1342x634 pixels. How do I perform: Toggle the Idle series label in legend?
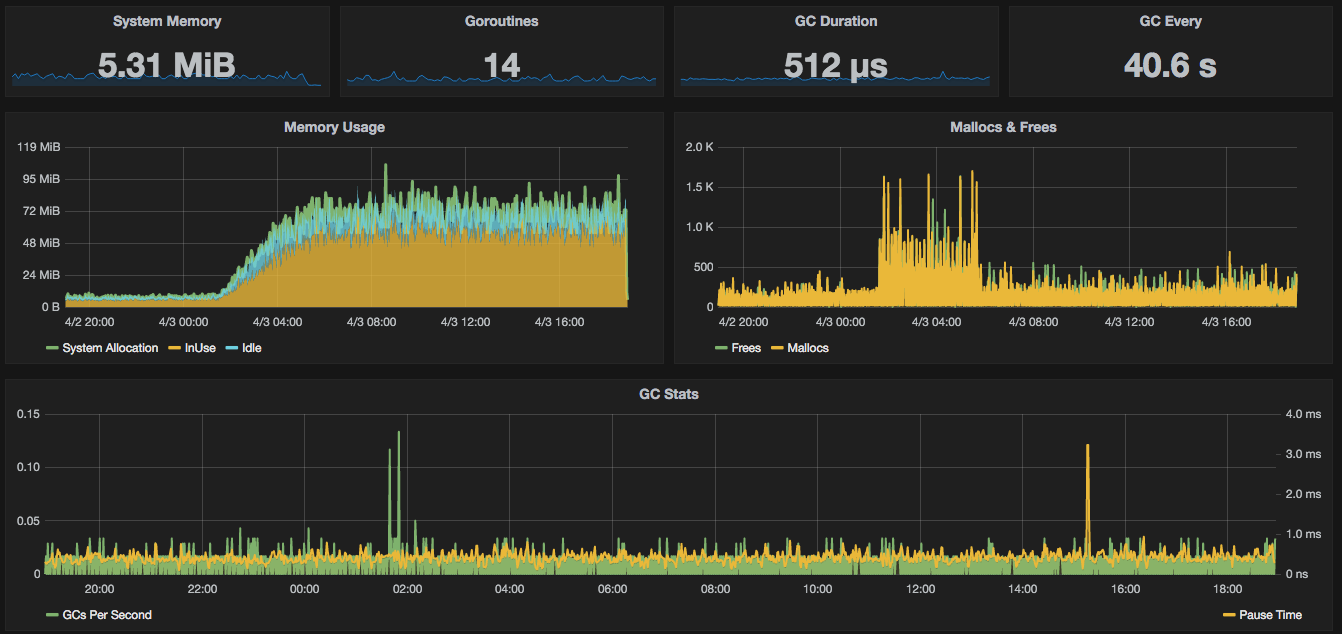click(251, 348)
